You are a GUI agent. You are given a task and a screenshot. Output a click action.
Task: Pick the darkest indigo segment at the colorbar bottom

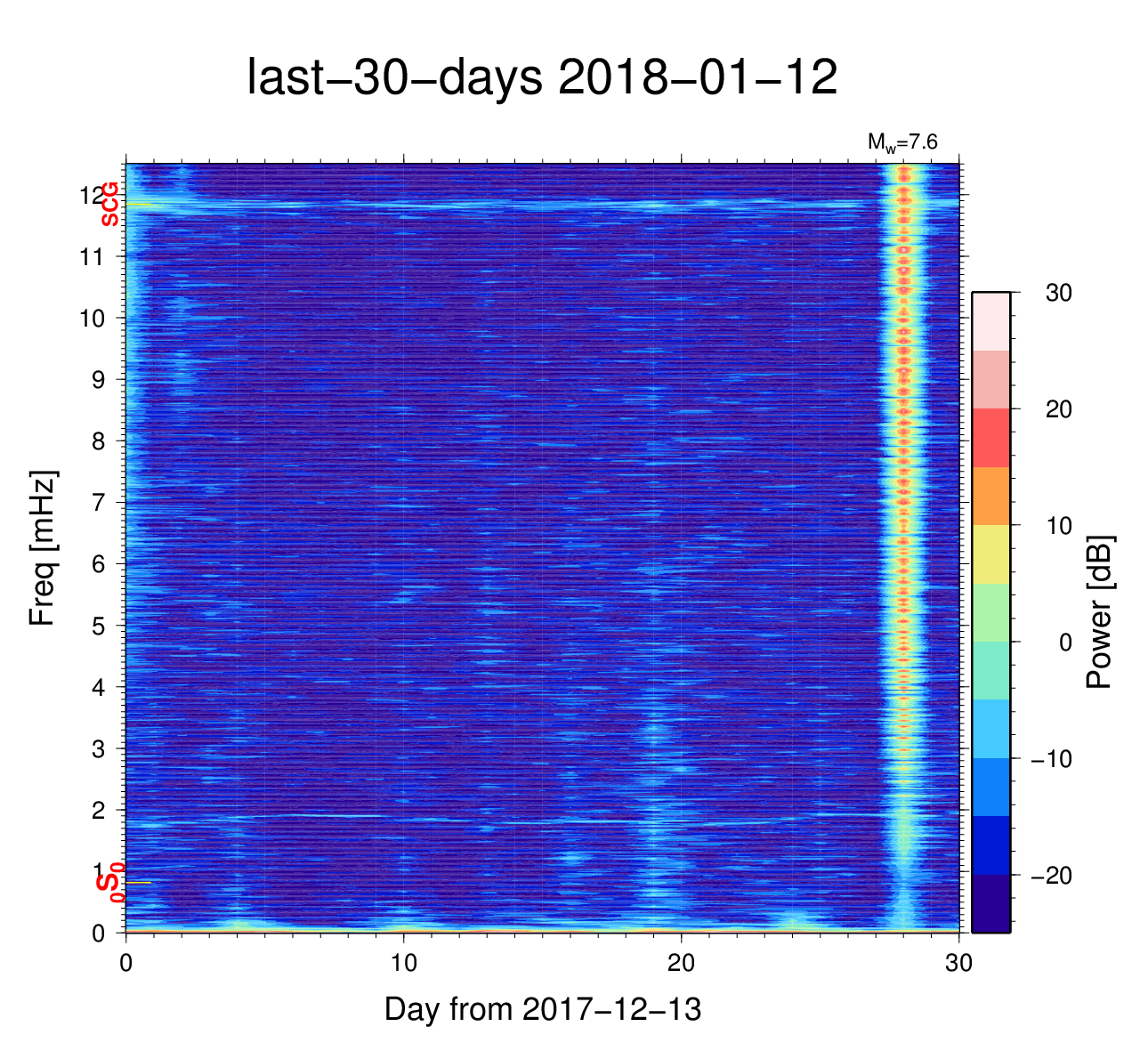point(990,903)
